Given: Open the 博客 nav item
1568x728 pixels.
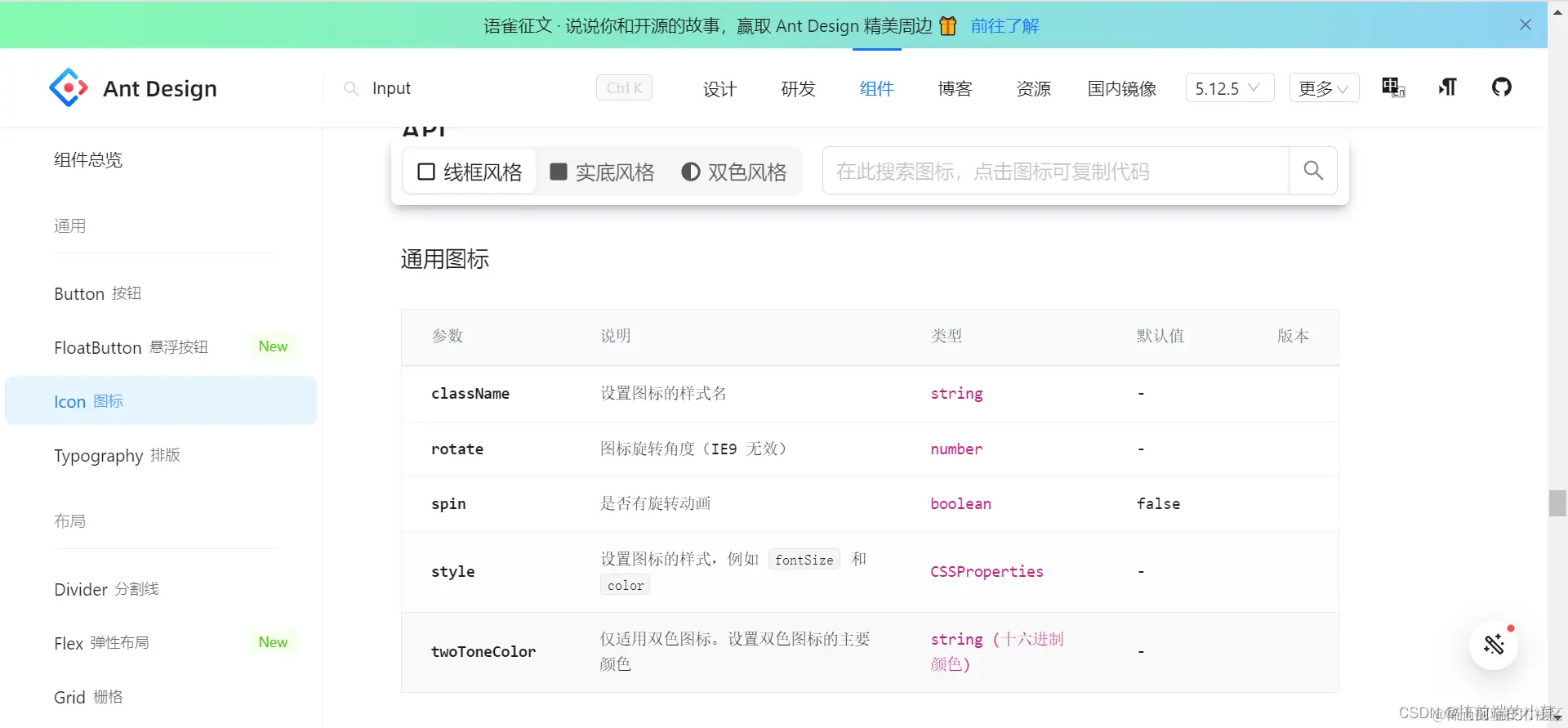Looking at the screenshot, I should click(955, 88).
